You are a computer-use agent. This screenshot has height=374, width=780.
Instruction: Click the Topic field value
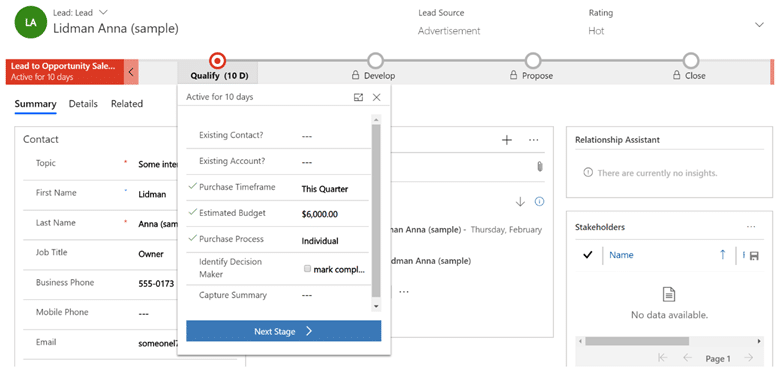158,164
